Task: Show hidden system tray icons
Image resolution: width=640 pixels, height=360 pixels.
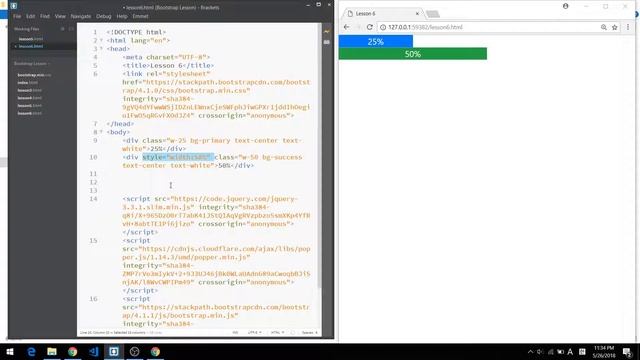Action: tap(530, 352)
